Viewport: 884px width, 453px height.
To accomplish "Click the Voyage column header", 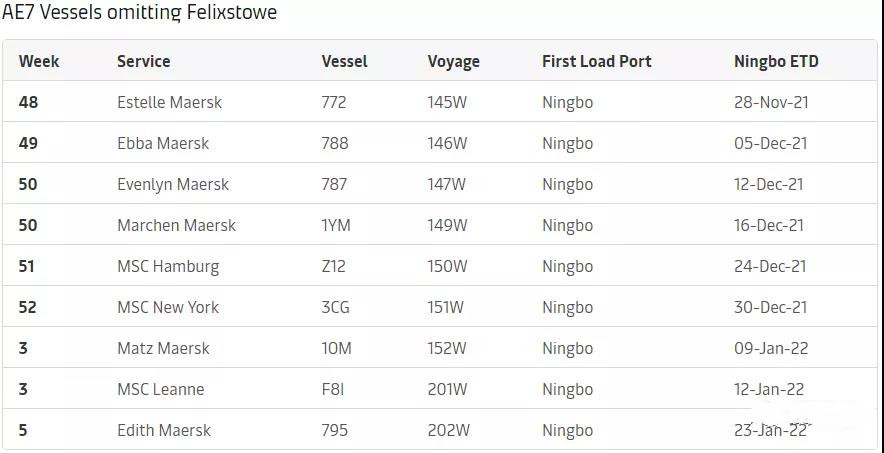I will point(453,61).
